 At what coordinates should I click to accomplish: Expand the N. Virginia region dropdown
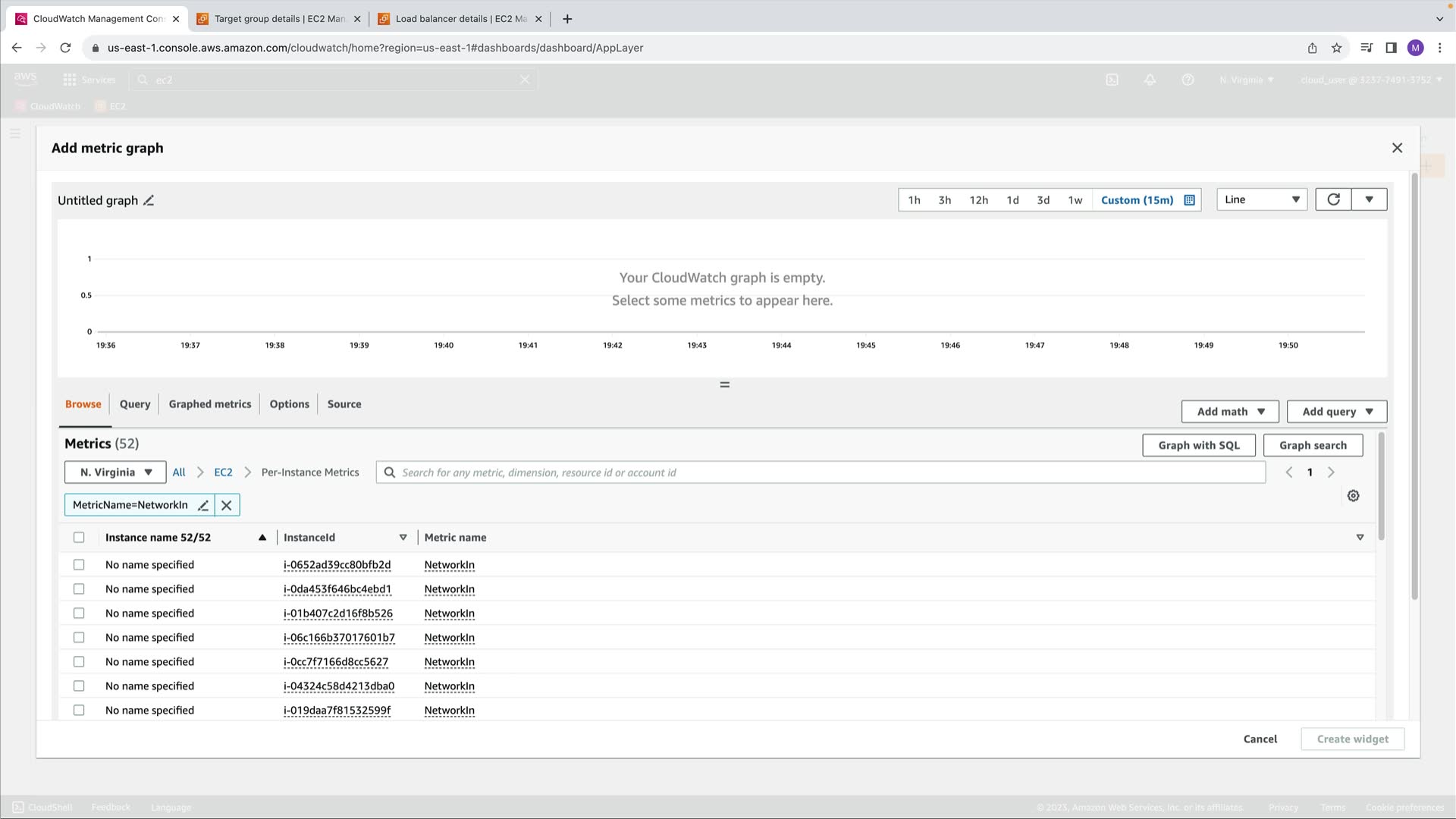click(115, 472)
